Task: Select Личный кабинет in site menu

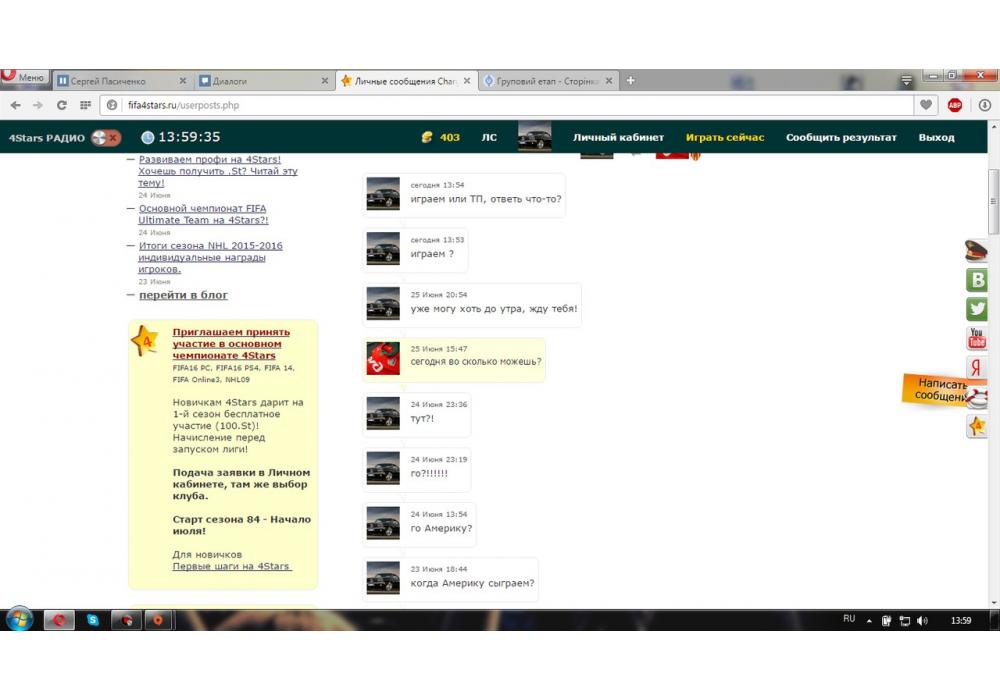Action: click(618, 137)
